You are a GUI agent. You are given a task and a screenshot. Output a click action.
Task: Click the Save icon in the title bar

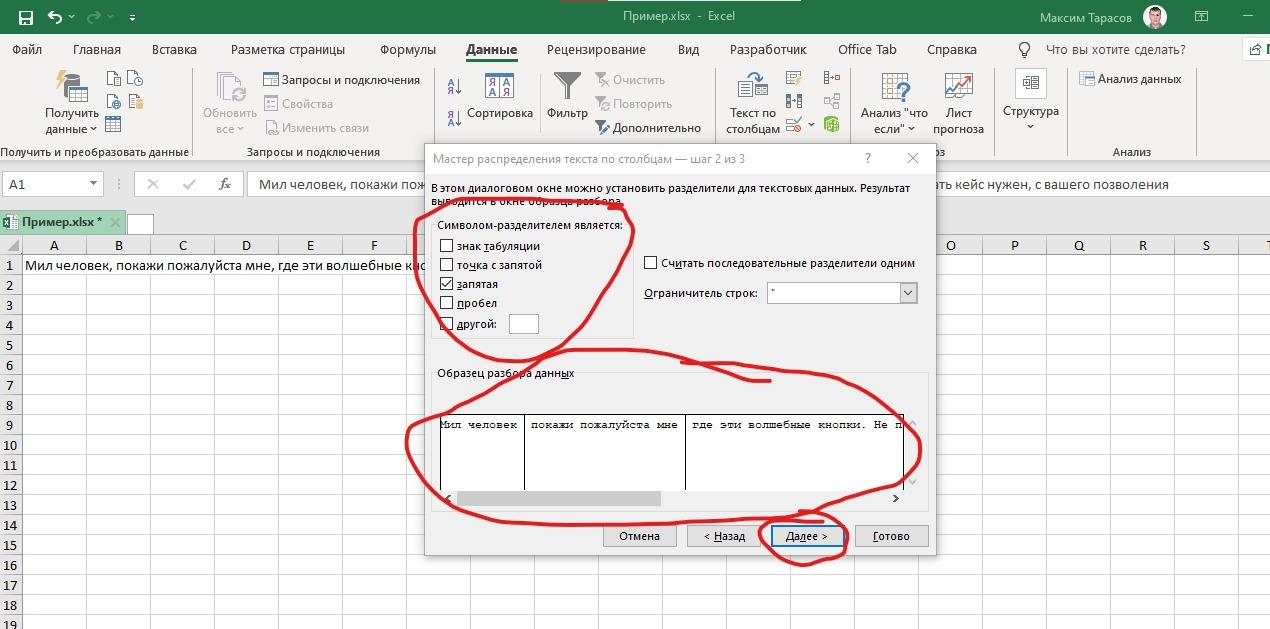25,18
